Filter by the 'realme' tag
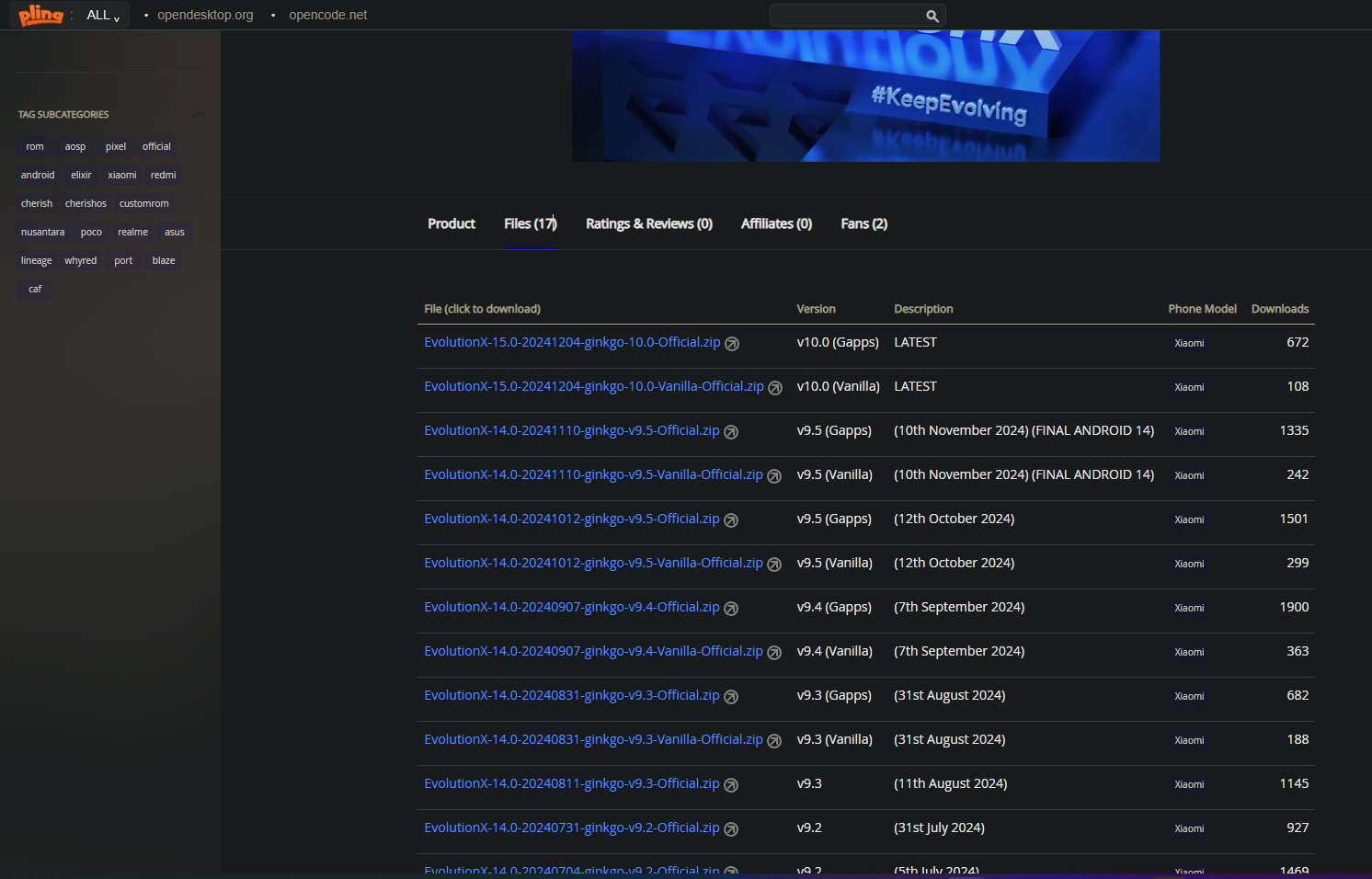 [133, 233]
